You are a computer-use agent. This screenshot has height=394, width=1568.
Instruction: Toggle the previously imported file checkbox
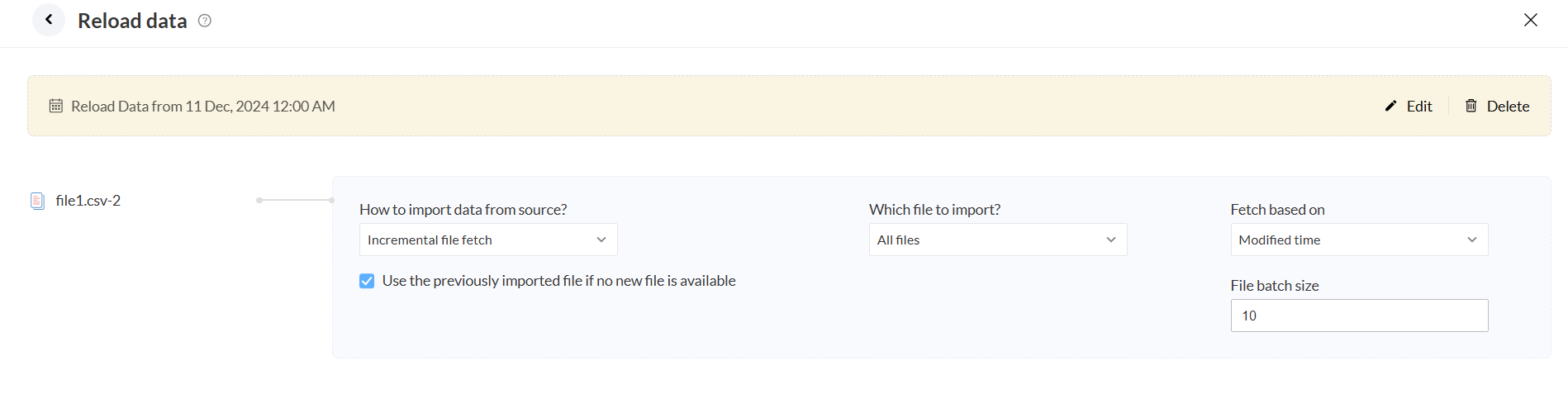click(x=367, y=281)
